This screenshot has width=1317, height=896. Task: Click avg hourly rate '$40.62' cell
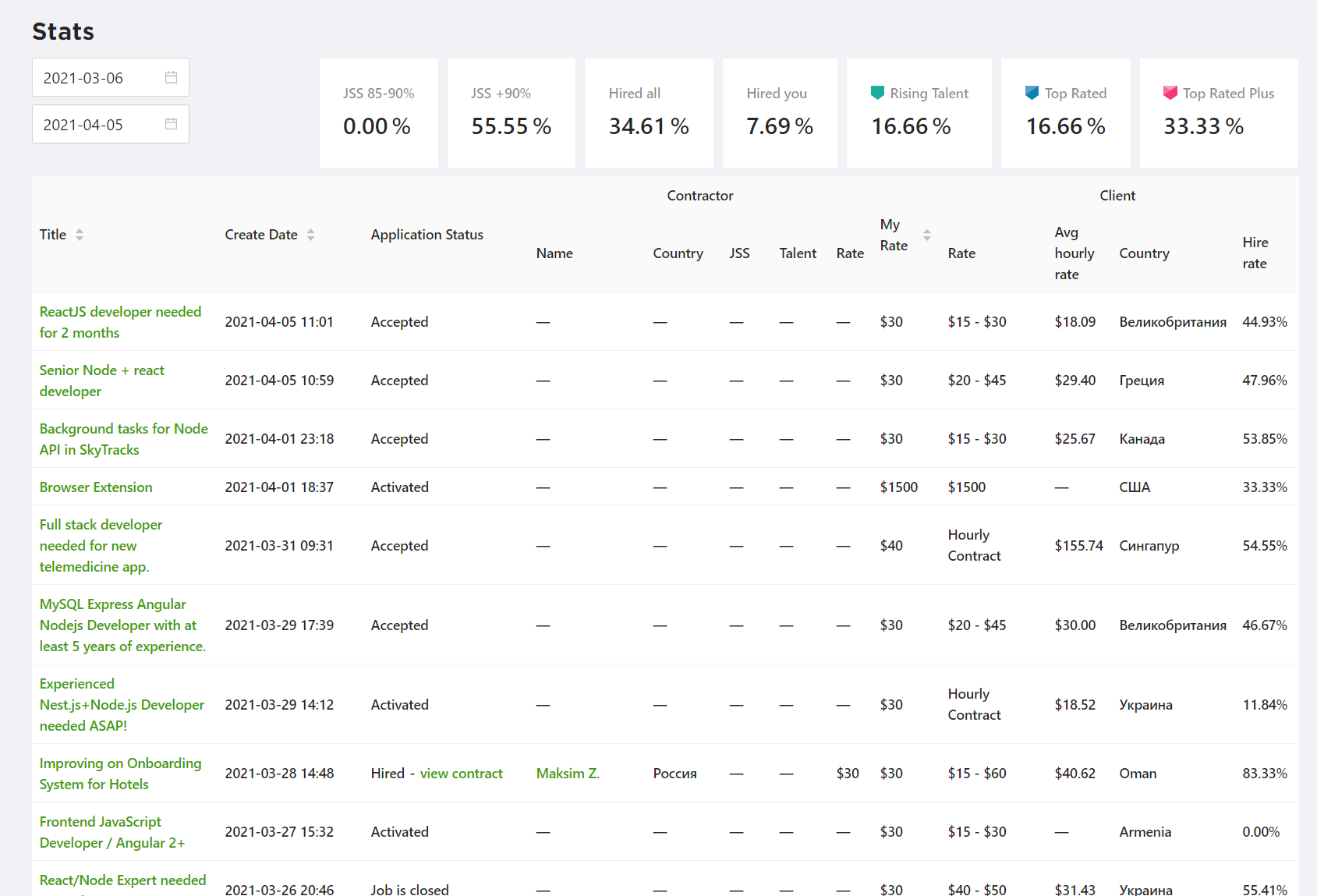pos(1075,774)
